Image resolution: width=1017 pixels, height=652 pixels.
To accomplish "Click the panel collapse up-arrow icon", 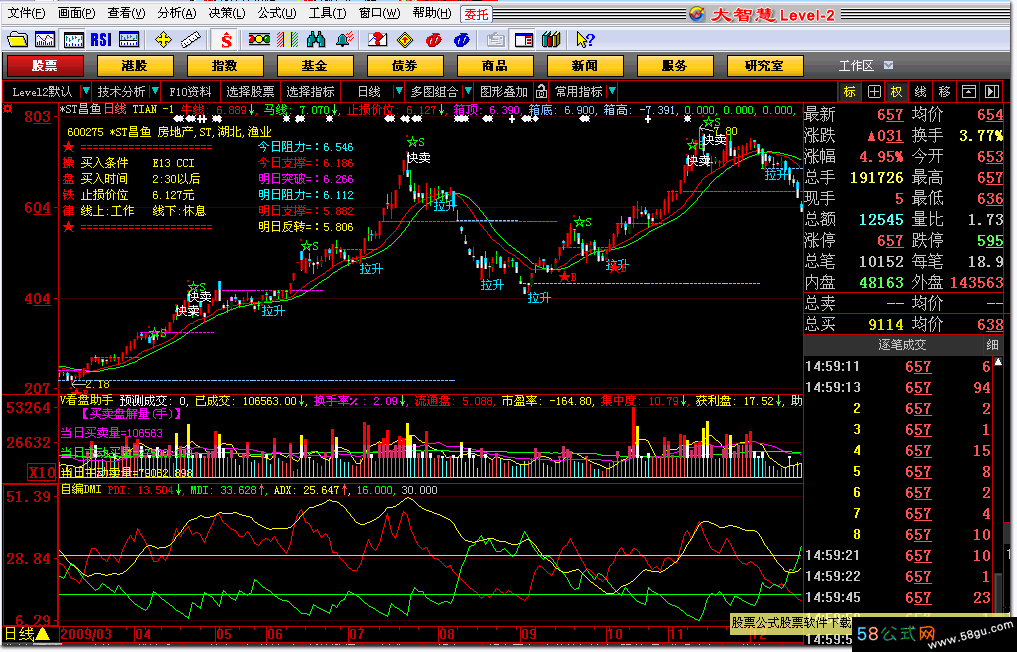I will (968, 91).
